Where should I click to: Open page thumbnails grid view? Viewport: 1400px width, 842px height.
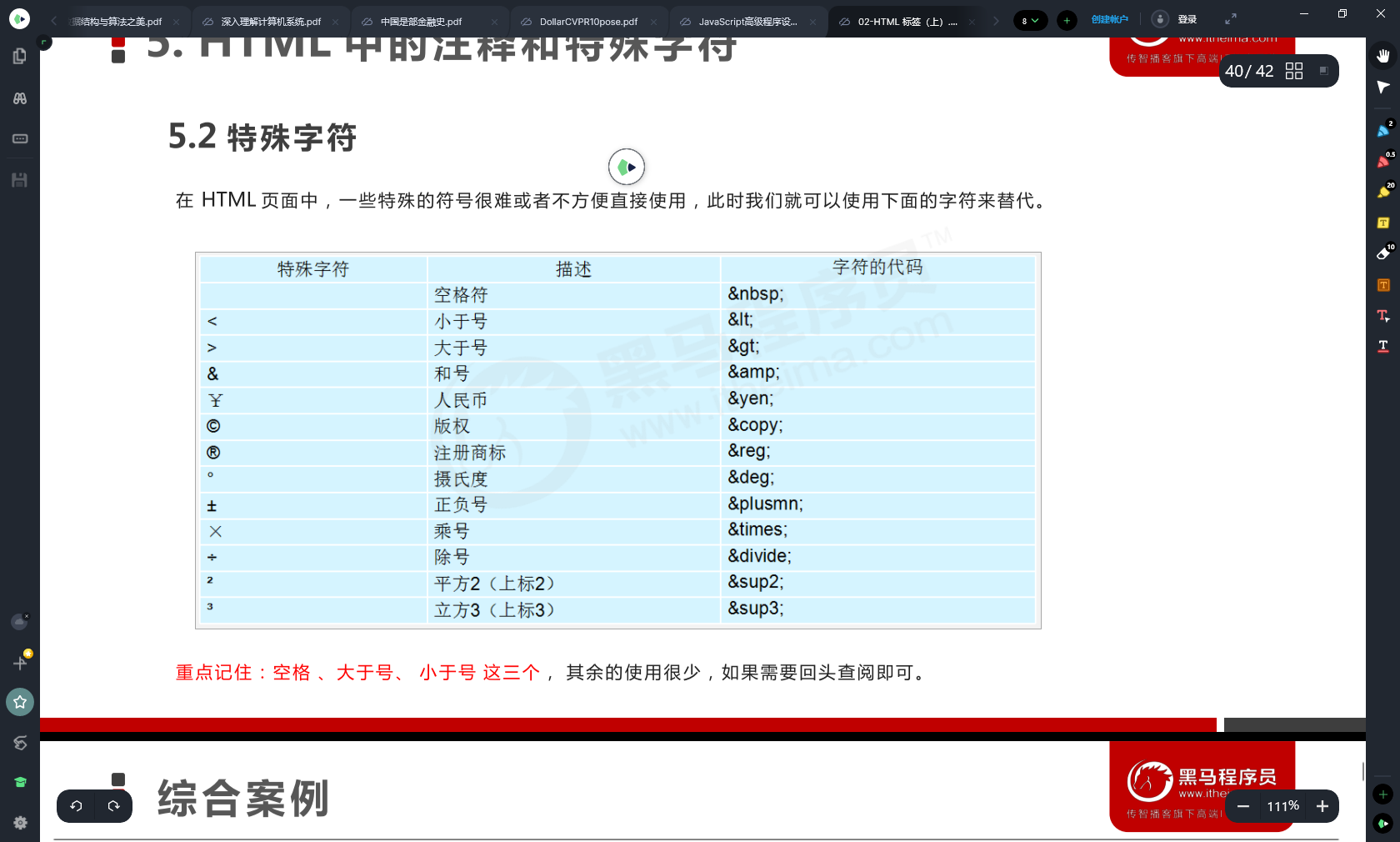(x=1294, y=71)
